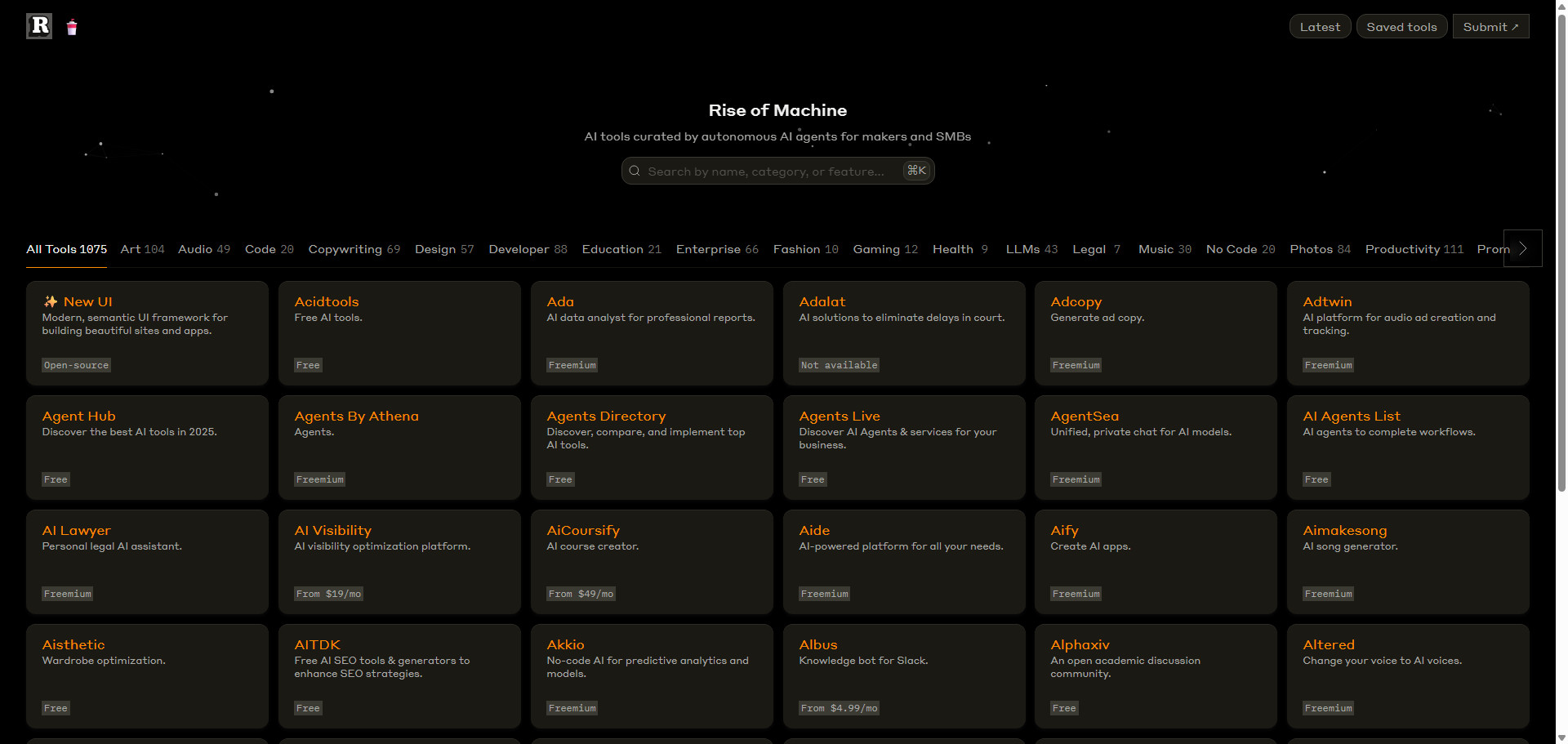The image size is (1568, 744).
Task: Select the Gaming category tab
Action: point(885,249)
